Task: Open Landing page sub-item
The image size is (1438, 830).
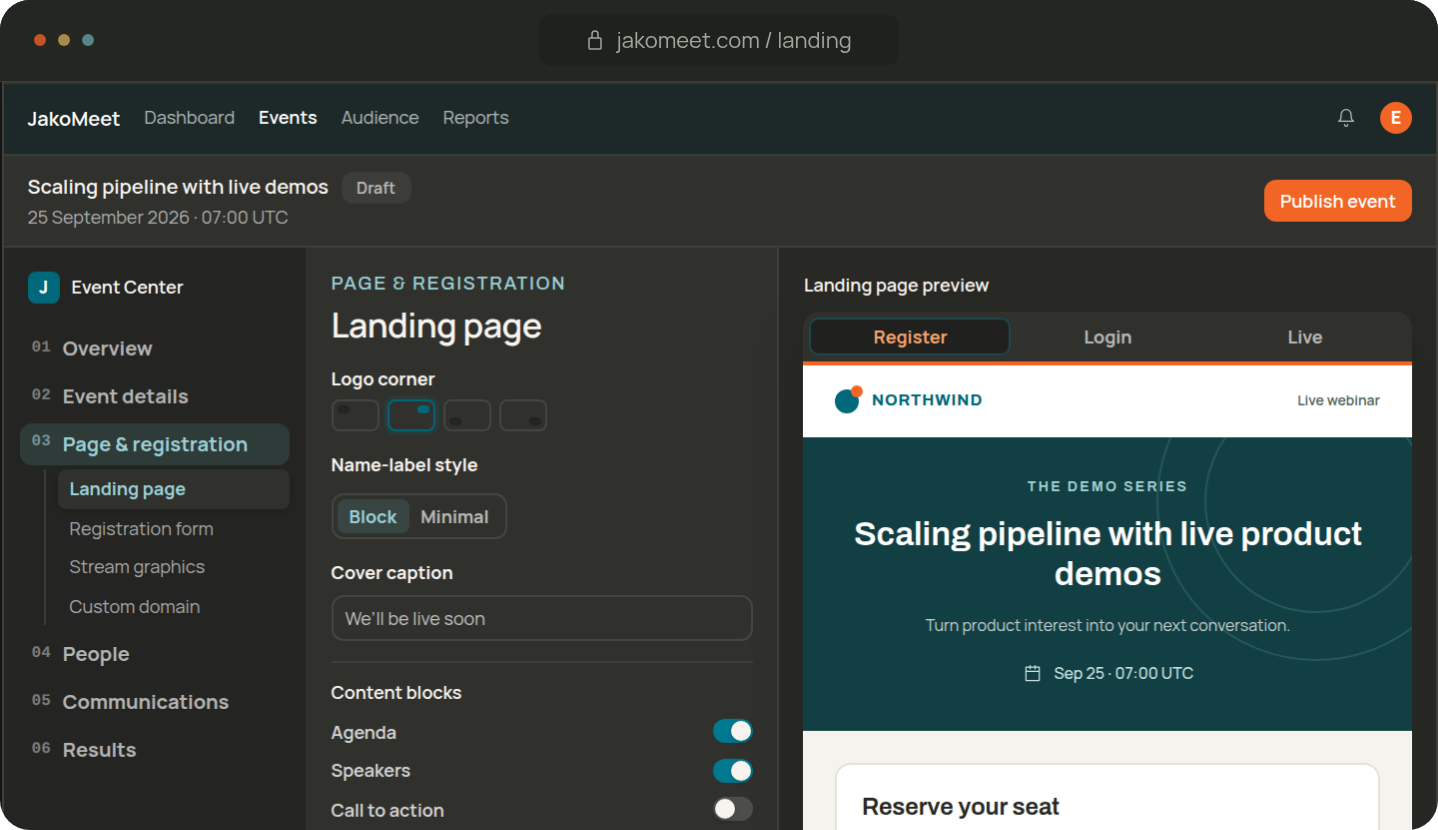Action: click(x=174, y=489)
